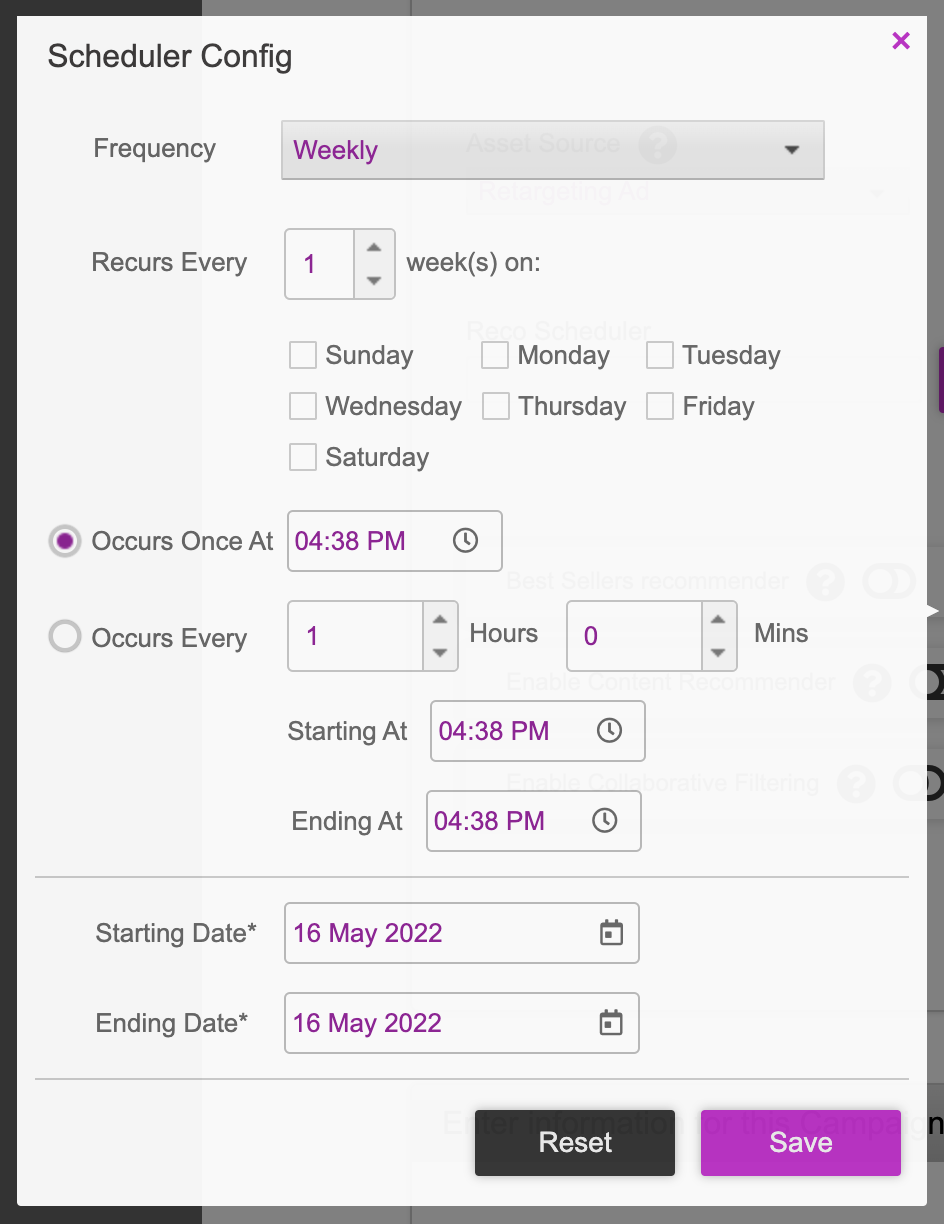Tick the Thursday checkbox
944x1224 pixels.
(496, 406)
